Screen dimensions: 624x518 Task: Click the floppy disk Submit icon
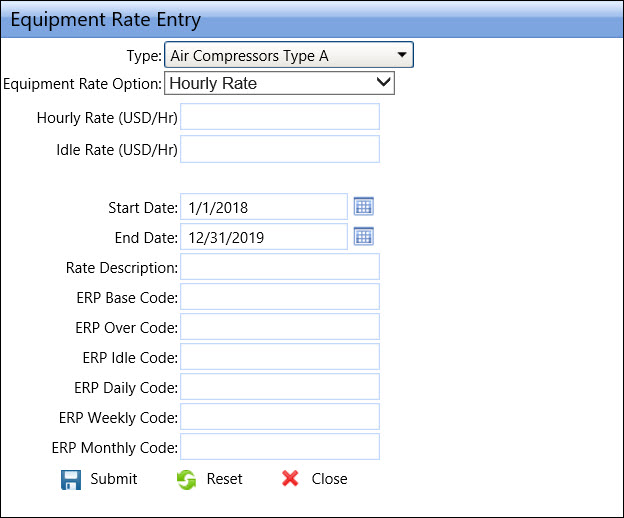pos(71,479)
